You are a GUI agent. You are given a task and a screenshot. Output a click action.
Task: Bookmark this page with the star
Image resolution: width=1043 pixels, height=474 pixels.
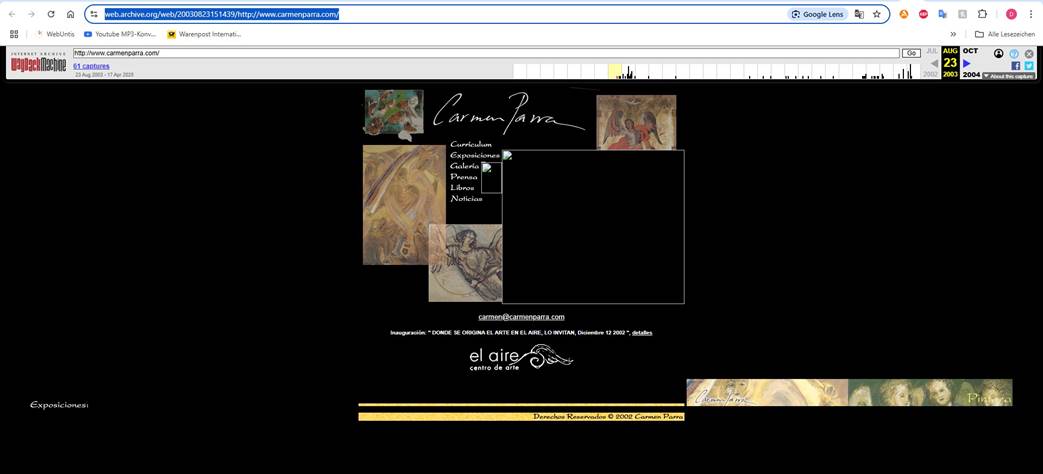pyautogui.click(x=877, y=14)
